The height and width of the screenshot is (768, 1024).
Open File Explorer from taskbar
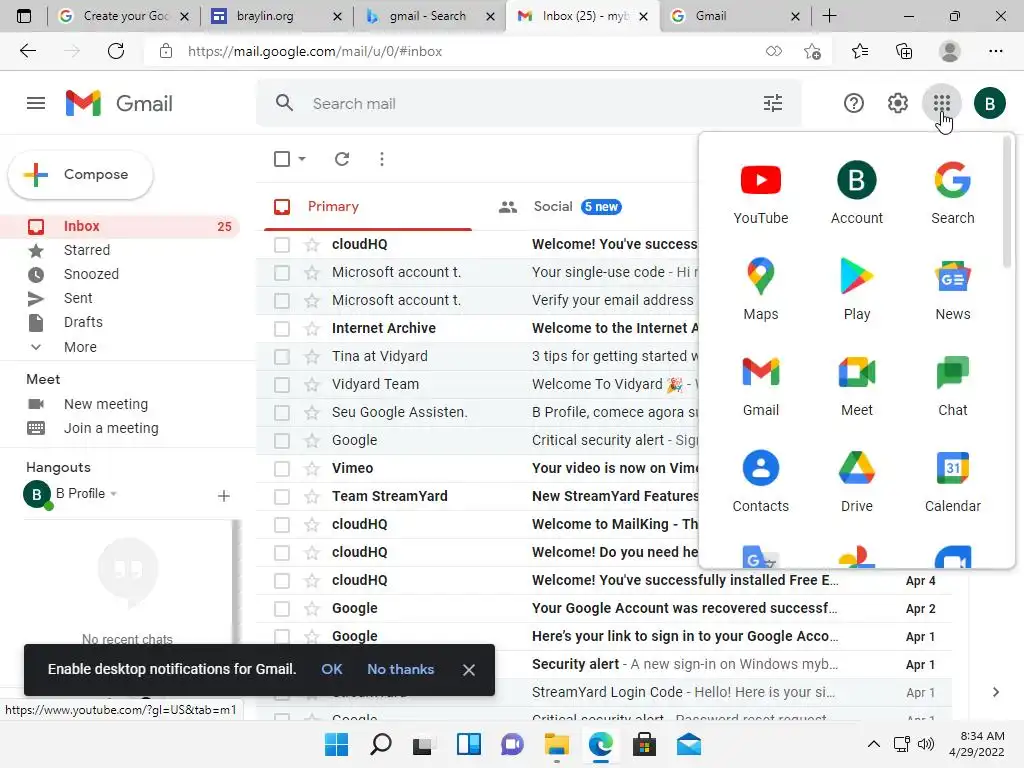point(556,744)
